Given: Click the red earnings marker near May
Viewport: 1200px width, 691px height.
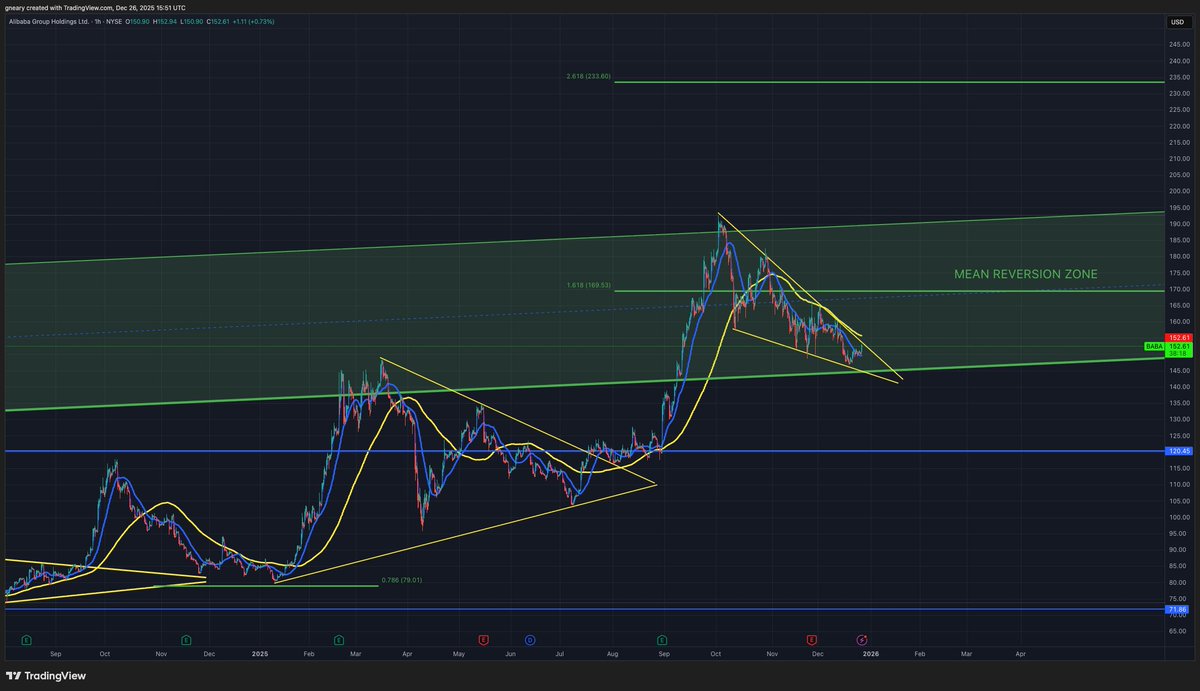Looking at the screenshot, I should (x=483, y=638).
